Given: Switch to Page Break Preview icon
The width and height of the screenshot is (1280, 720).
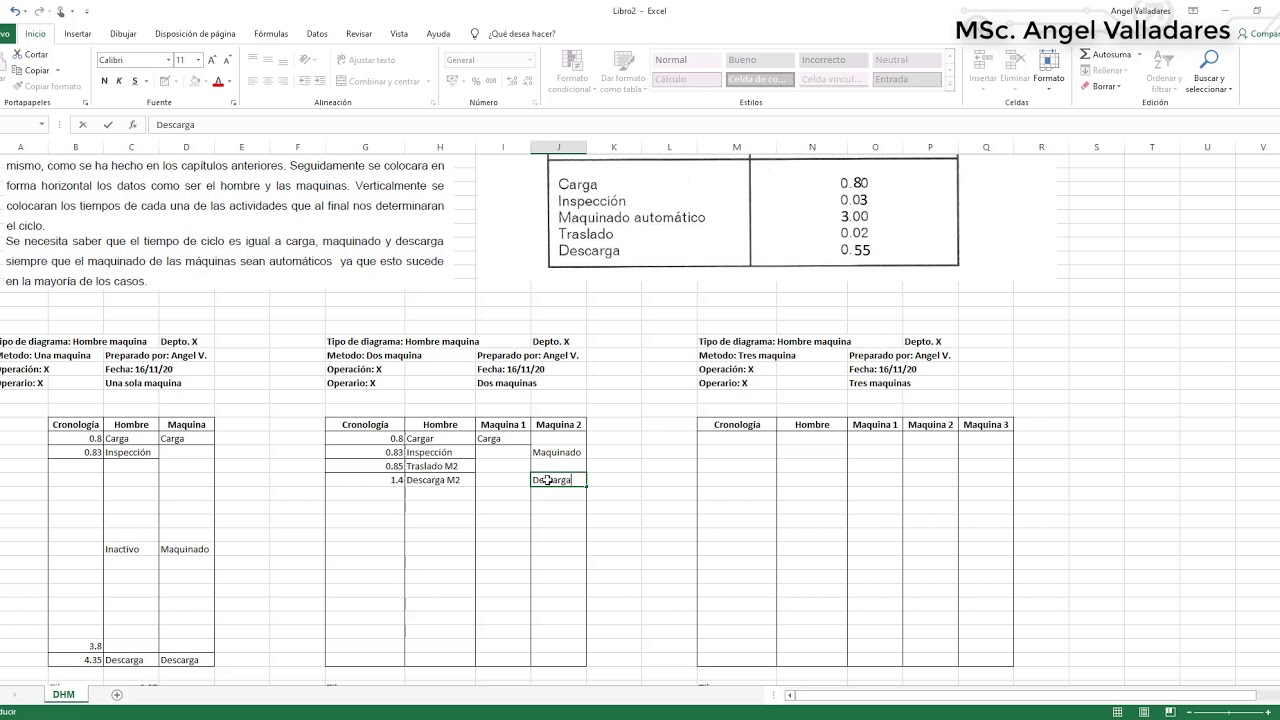Looking at the screenshot, I should 1171,712.
